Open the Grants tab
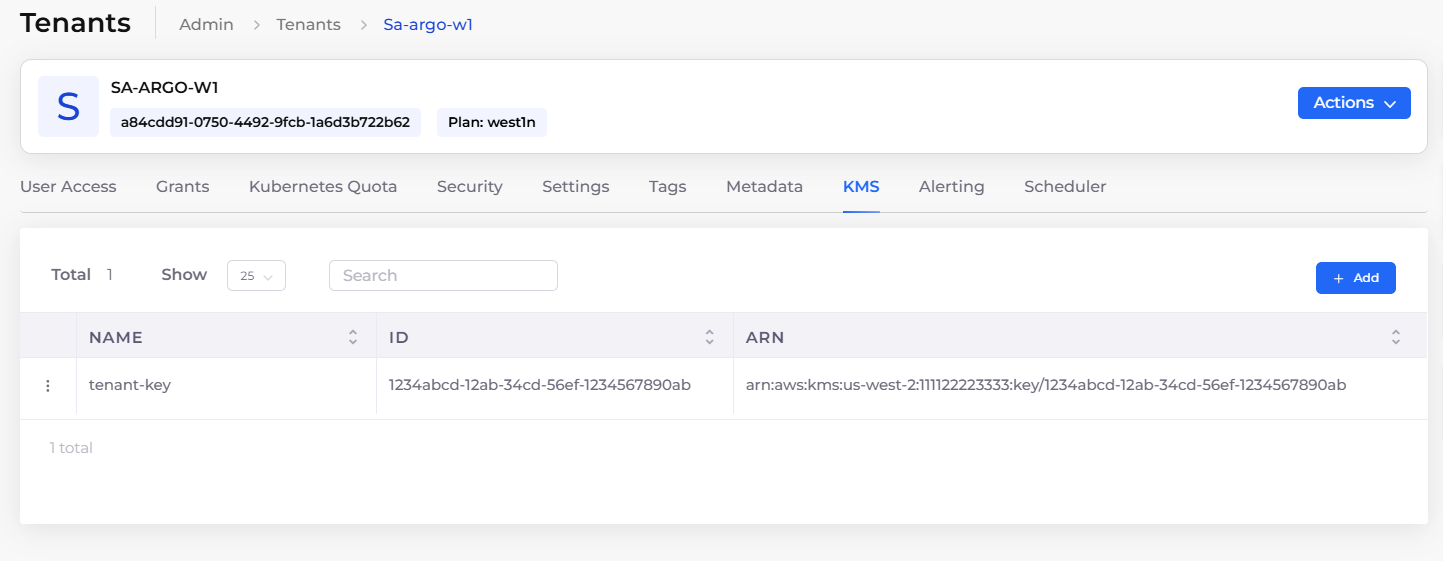This screenshot has height=561, width=1443. (182, 187)
